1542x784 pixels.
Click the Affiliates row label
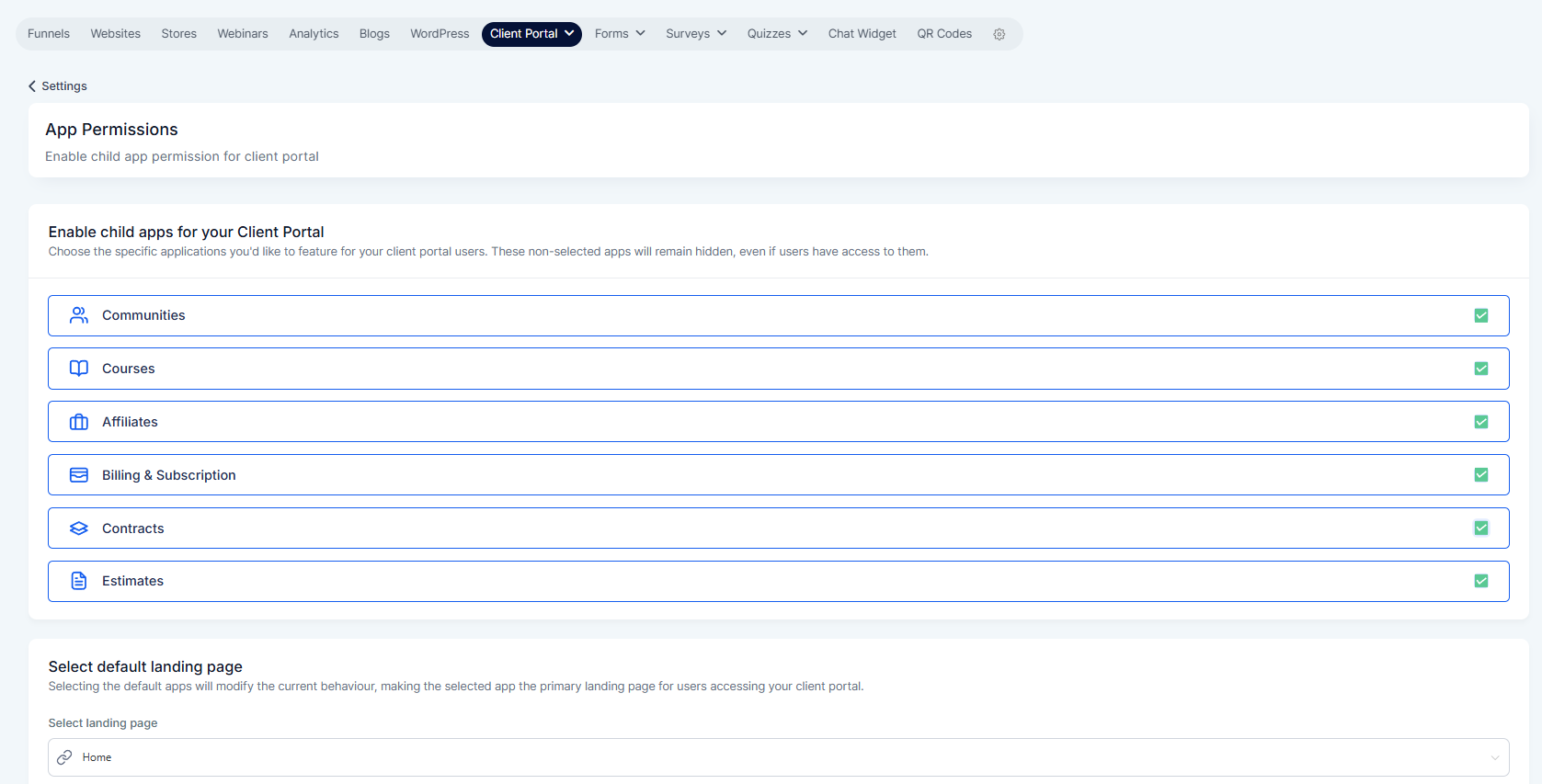click(130, 422)
